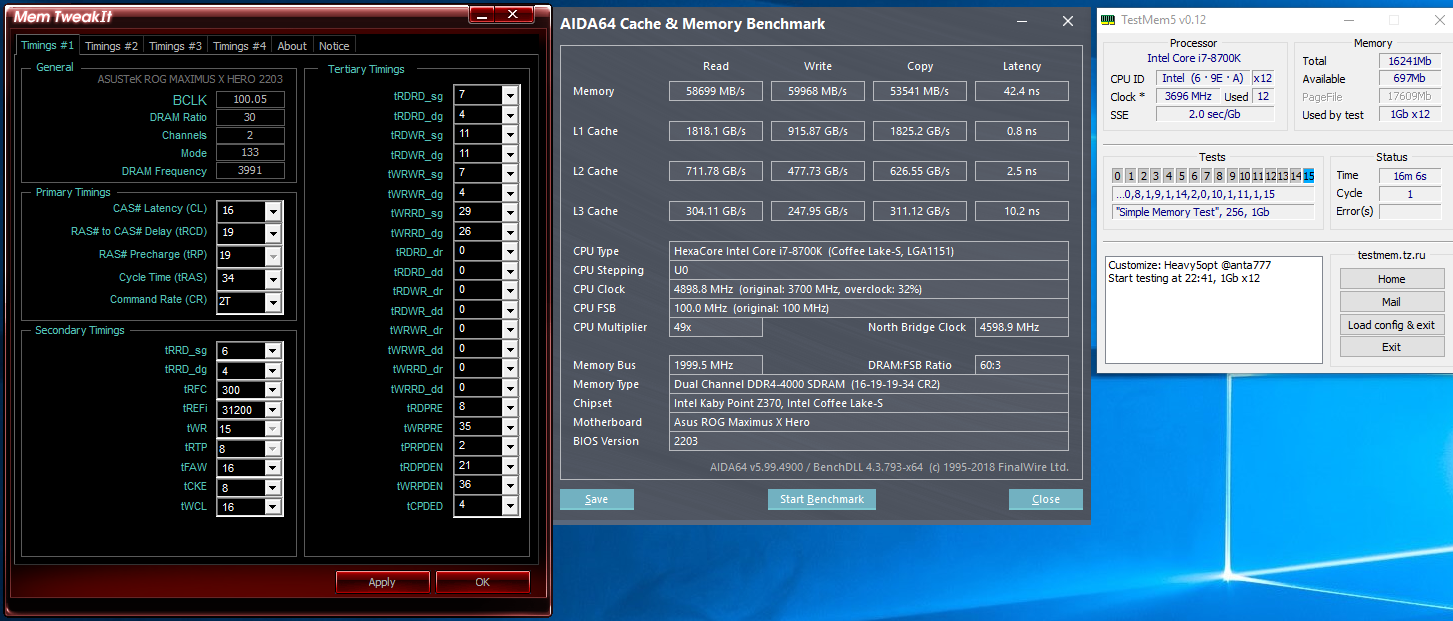
Task: Expand CAS# Latency (CL) dropdown
Action: pos(273,211)
